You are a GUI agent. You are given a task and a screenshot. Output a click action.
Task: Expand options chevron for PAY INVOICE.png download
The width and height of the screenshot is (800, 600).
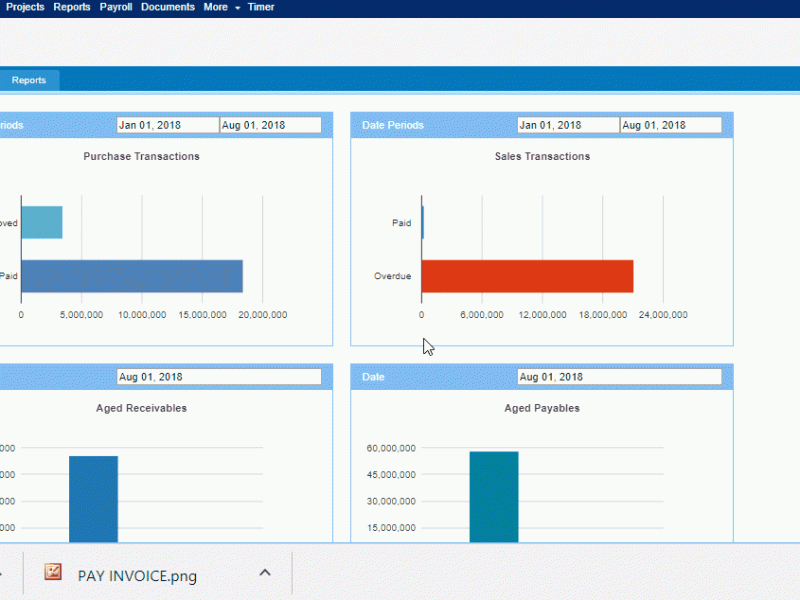pyautogui.click(x=265, y=572)
